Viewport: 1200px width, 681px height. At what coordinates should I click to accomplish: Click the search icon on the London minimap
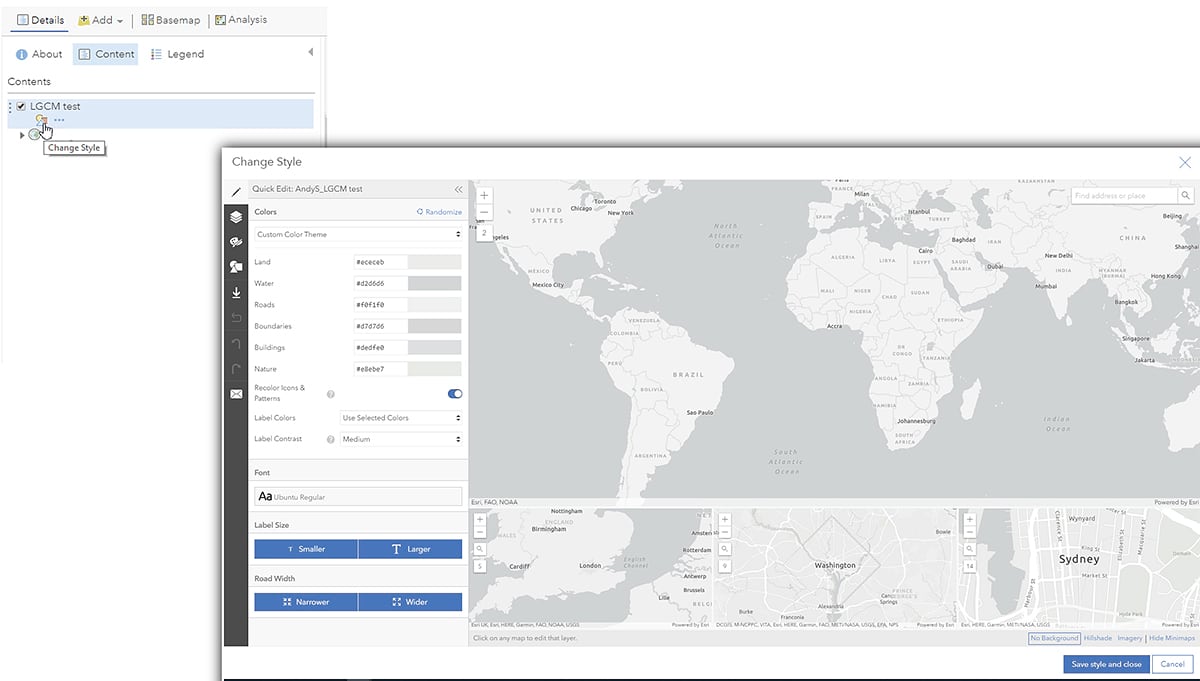[x=480, y=549]
